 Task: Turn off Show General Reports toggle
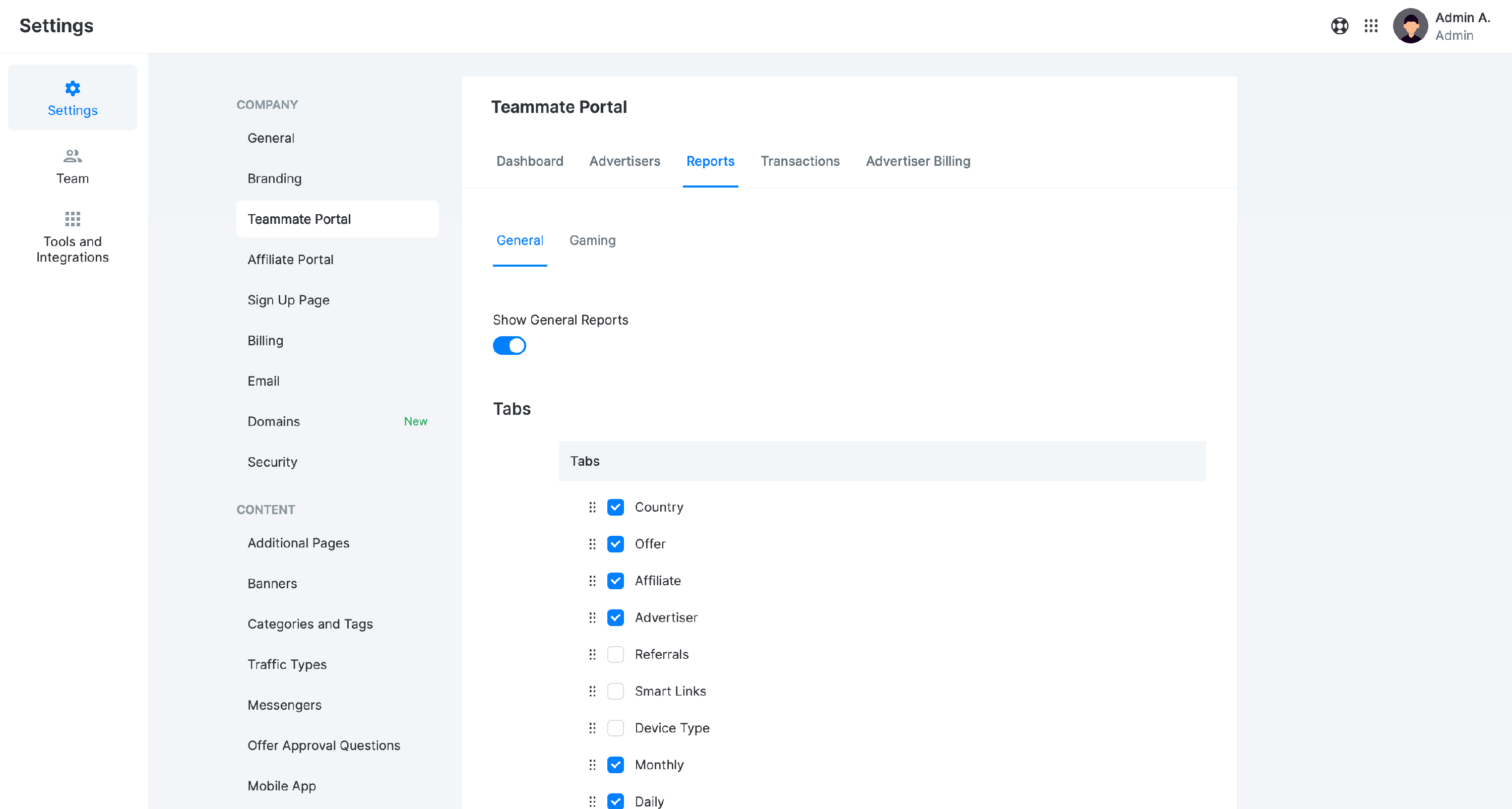(x=510, y=346)
